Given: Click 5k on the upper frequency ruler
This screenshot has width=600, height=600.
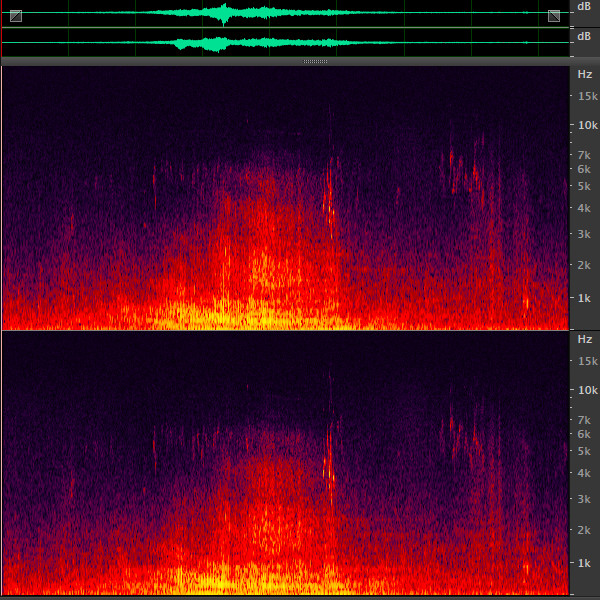Looking at the screenshot, I should coord(586,186).
